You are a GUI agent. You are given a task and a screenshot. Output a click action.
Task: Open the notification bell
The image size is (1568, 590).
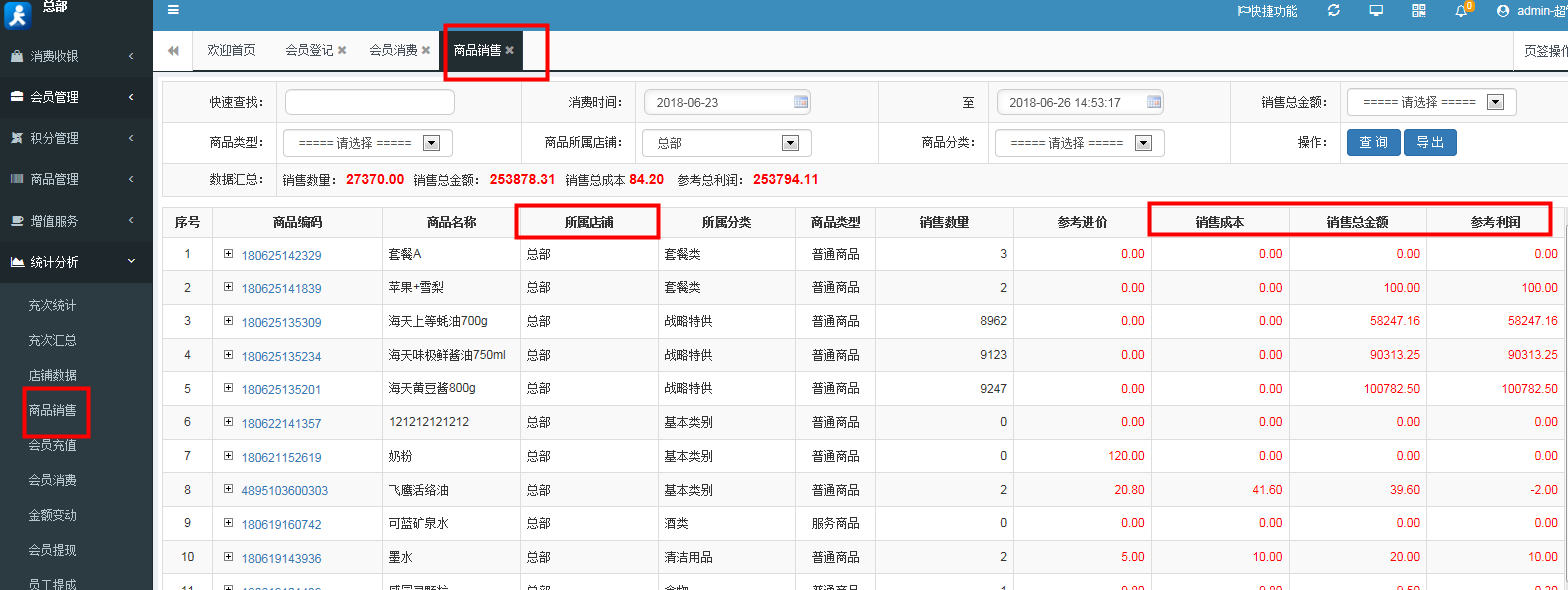[x=1461, y=11]
